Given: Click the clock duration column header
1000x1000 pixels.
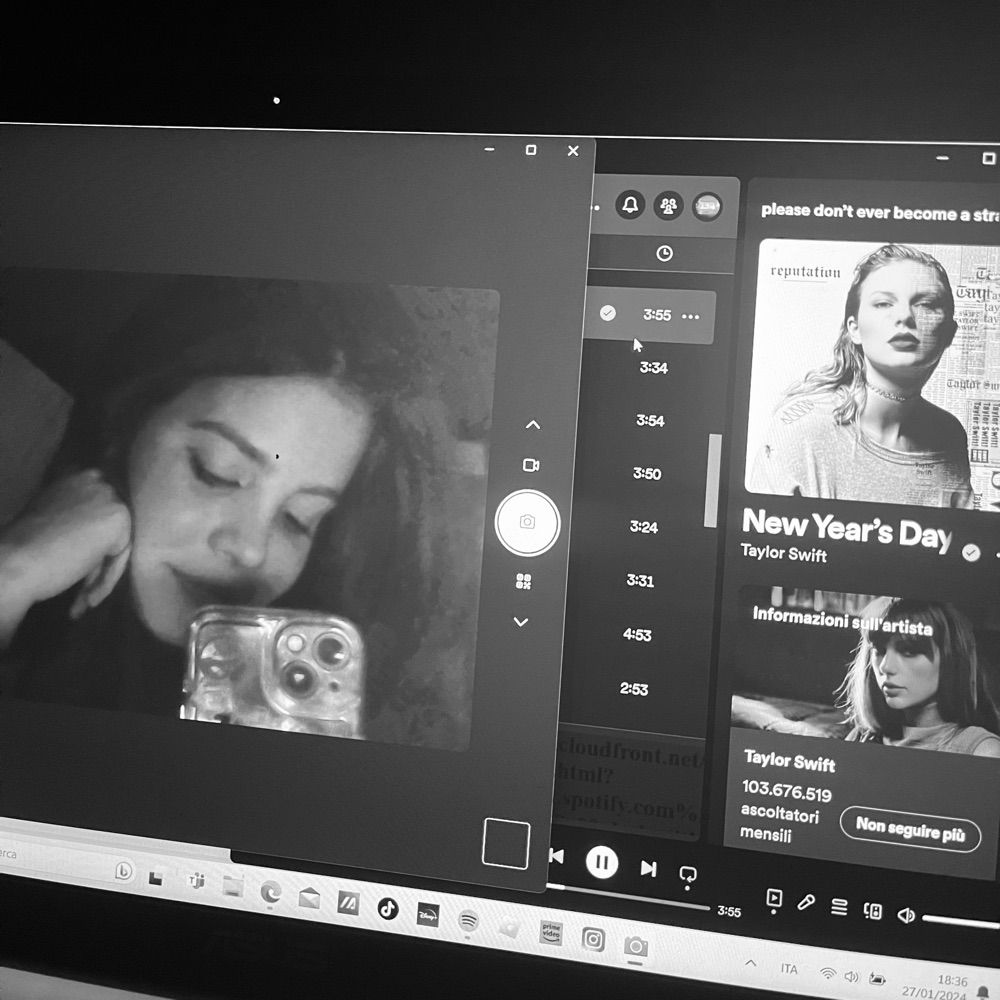Looking at the screenshot, I should pyautogui.click(x=665, y=254).
